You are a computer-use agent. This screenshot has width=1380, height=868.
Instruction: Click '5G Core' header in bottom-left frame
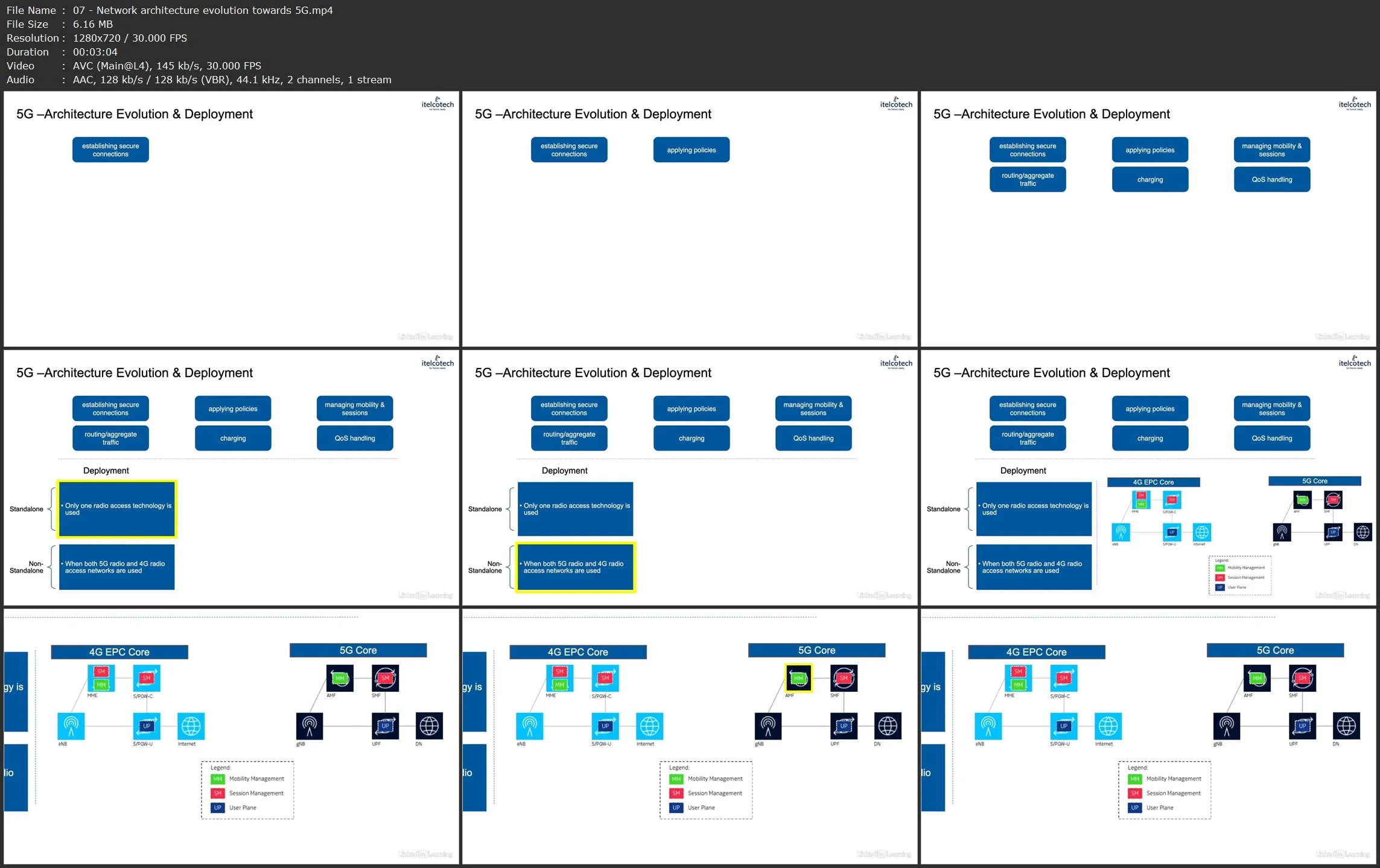coord(358,650)
